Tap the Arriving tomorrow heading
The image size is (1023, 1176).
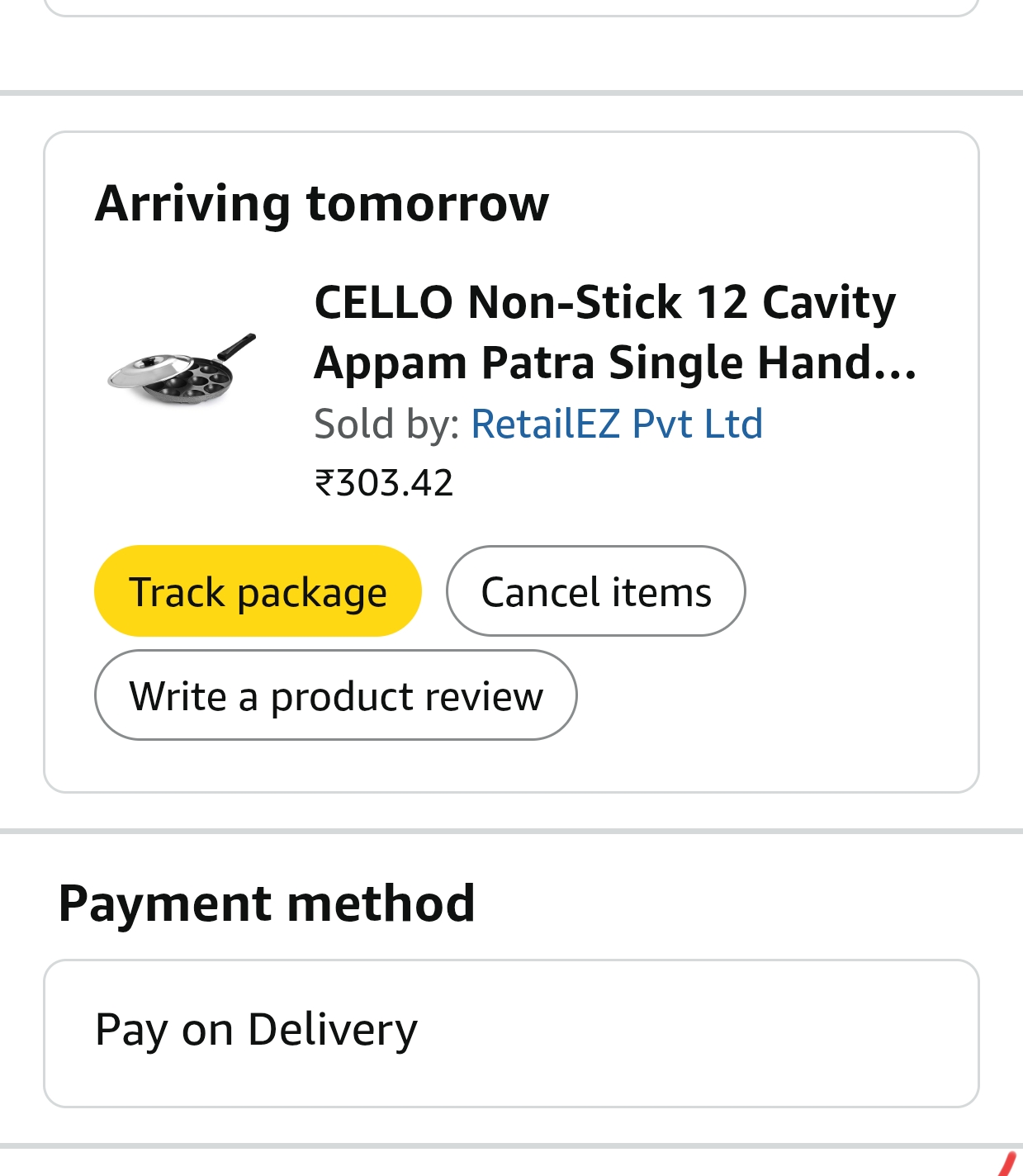point(322,203)
